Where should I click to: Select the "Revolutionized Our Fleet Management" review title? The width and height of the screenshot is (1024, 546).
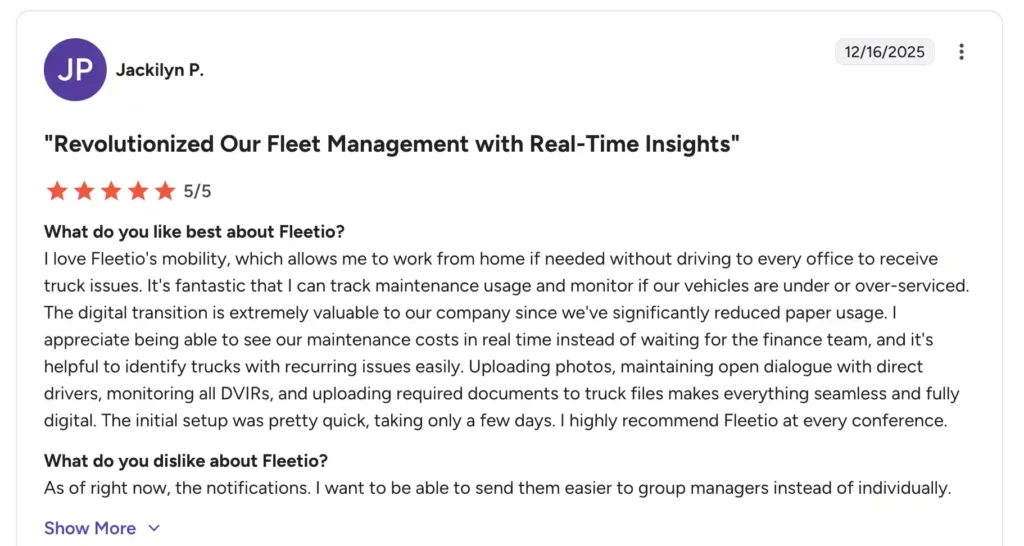392,144
